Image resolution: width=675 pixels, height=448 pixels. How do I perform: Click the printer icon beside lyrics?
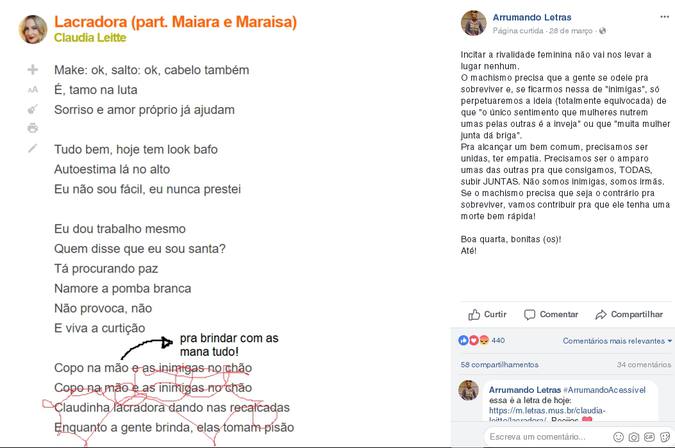point(33,128)
